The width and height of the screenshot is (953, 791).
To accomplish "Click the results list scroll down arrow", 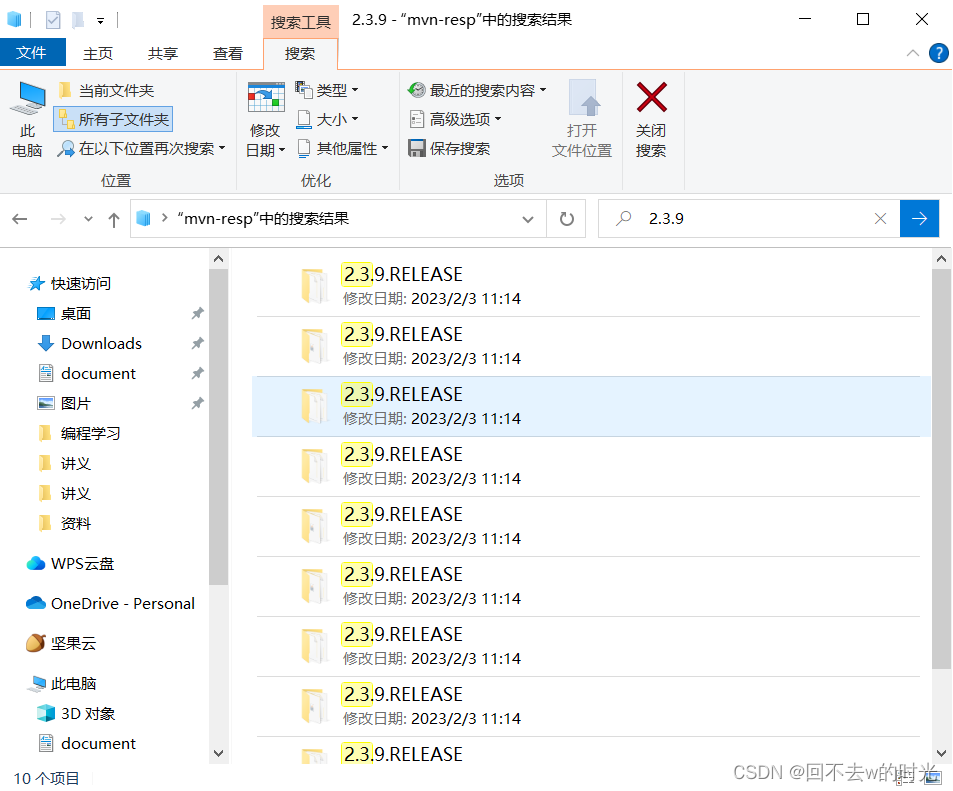I will (941, 753).
